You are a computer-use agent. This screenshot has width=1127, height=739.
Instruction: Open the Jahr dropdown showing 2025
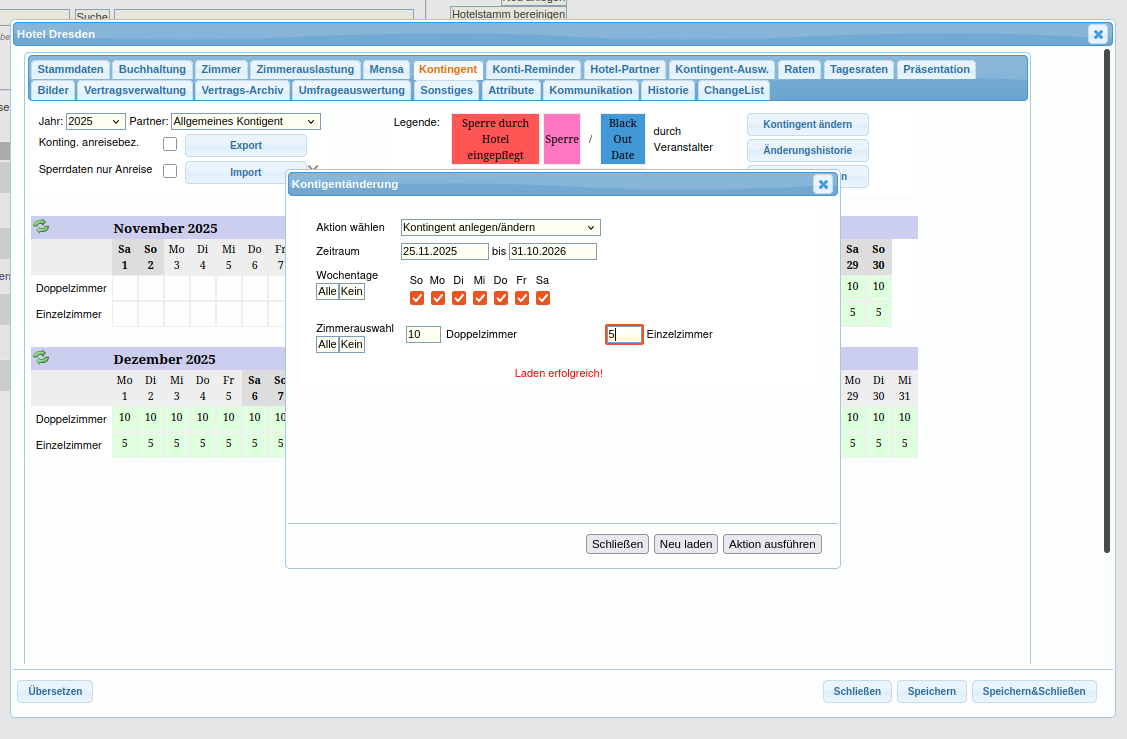(96, 121)
